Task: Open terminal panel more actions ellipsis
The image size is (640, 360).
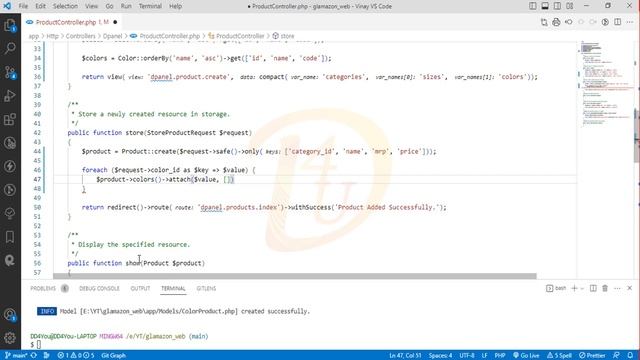Action: 617,288
